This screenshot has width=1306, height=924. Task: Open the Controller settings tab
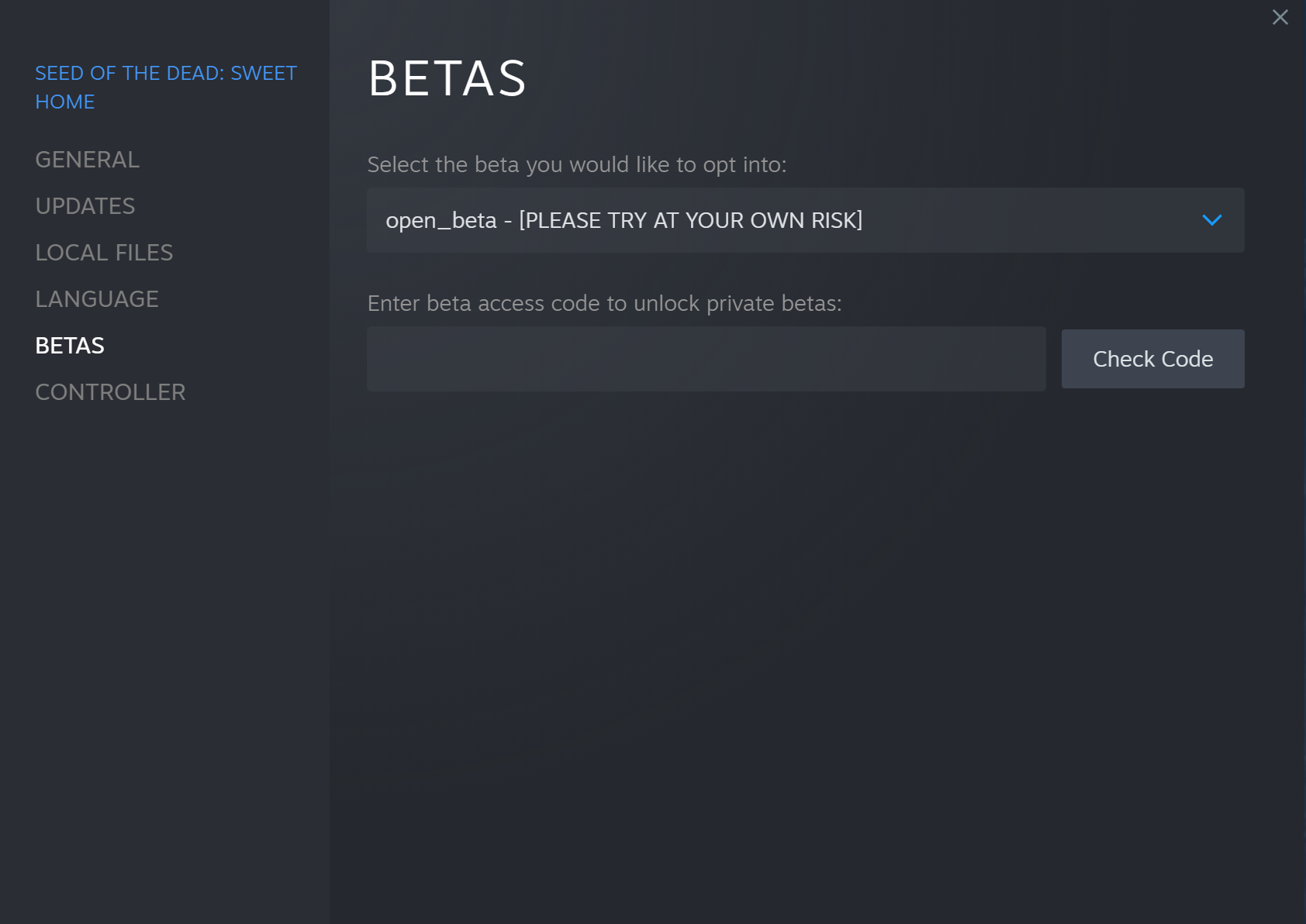coord(110,392)
